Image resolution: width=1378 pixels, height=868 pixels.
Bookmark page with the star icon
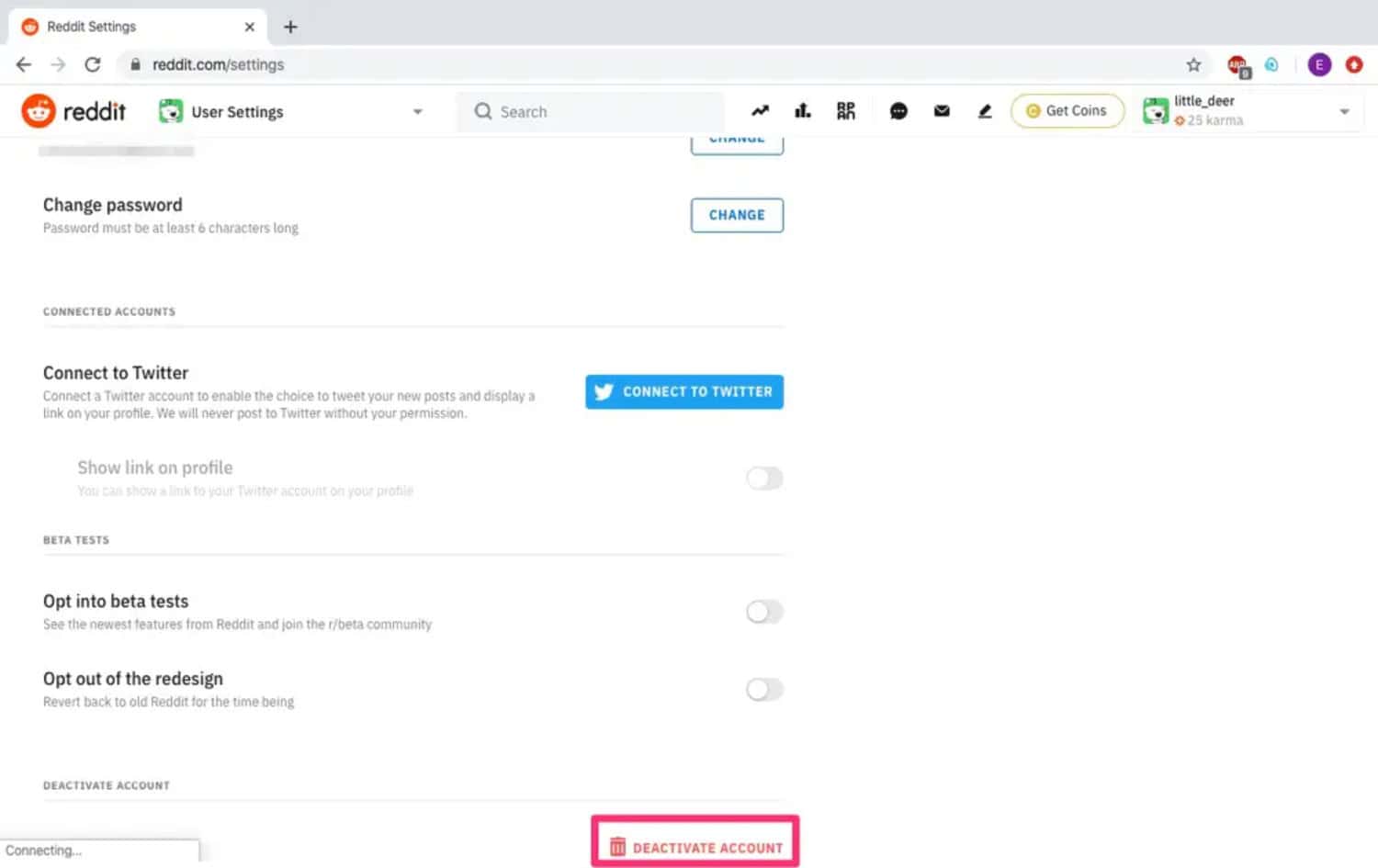tap(1193, 64)
